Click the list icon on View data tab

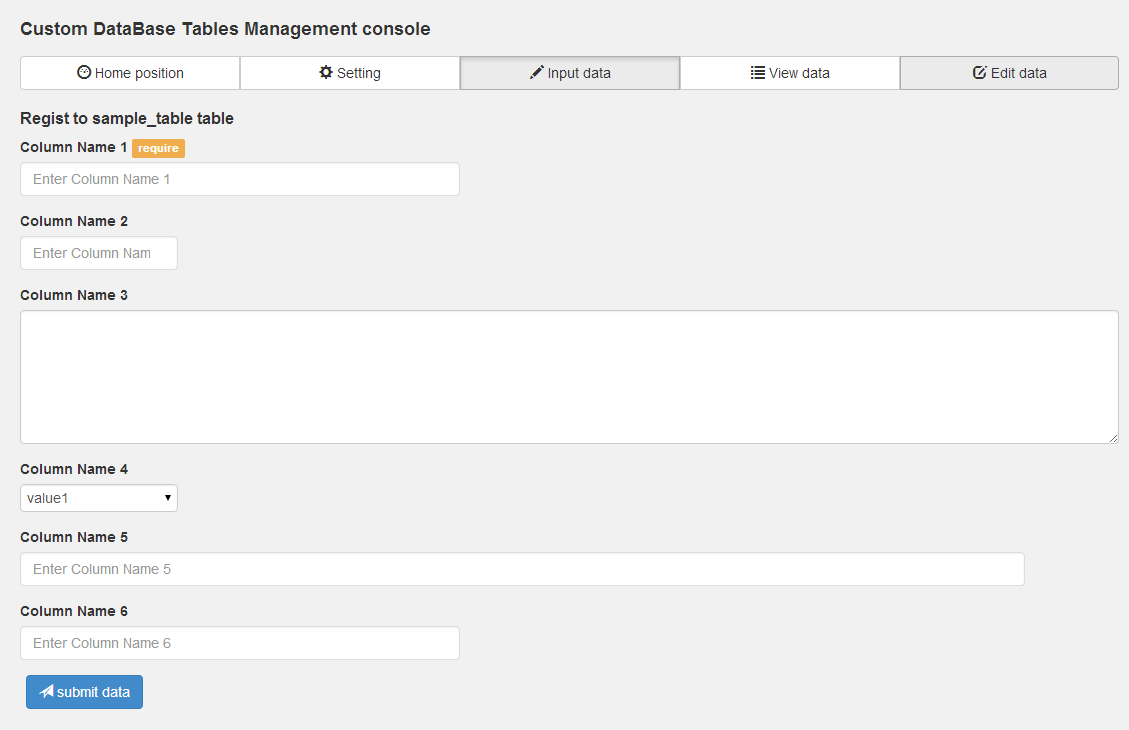click(758, 73)
